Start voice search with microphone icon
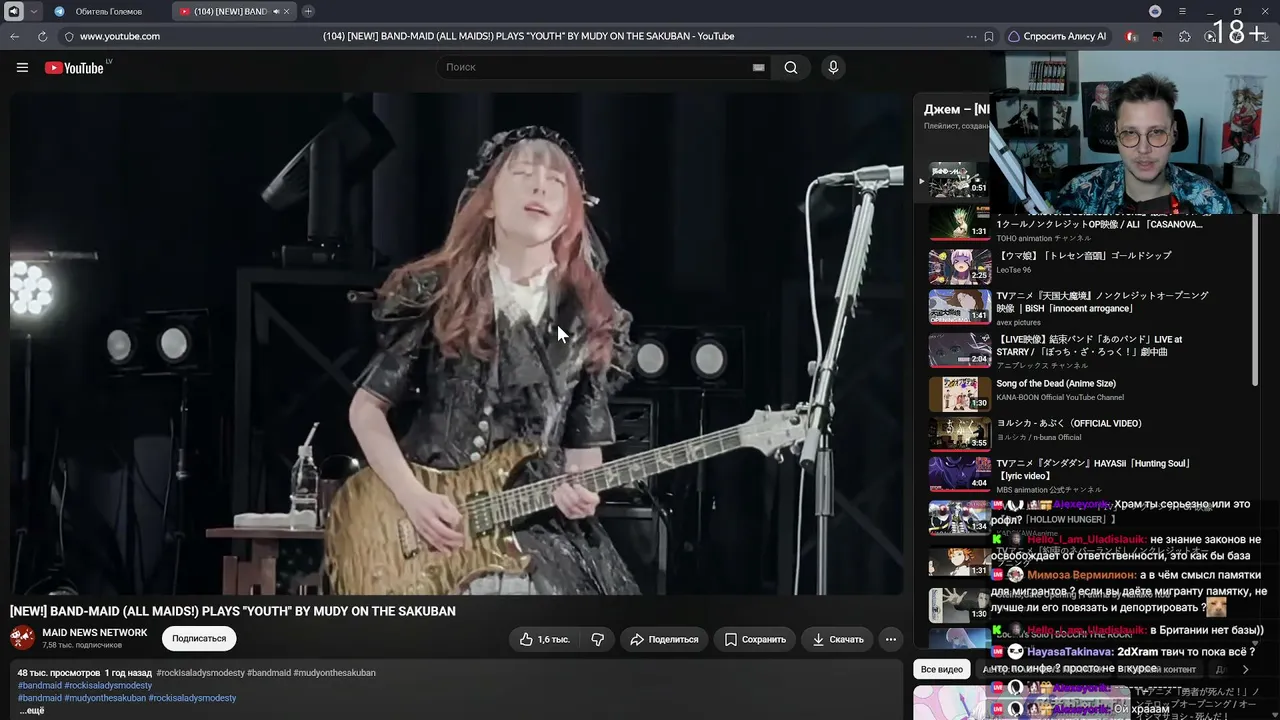Image resolution: width=1280 pixels, height=720 pixels. point(833,67)
